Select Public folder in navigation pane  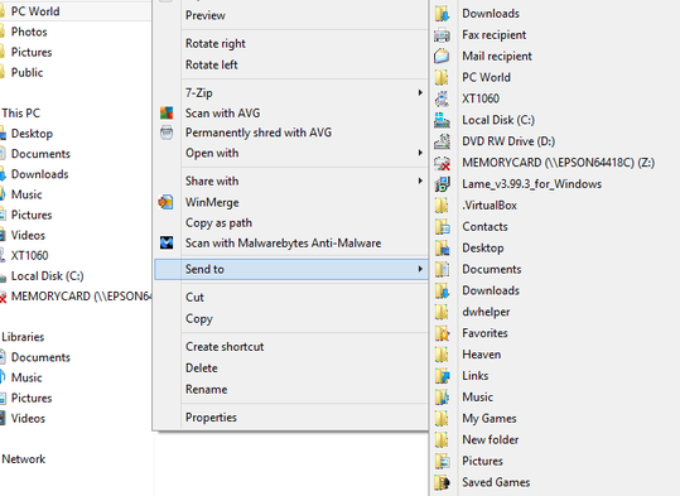[x=26, y=72]
